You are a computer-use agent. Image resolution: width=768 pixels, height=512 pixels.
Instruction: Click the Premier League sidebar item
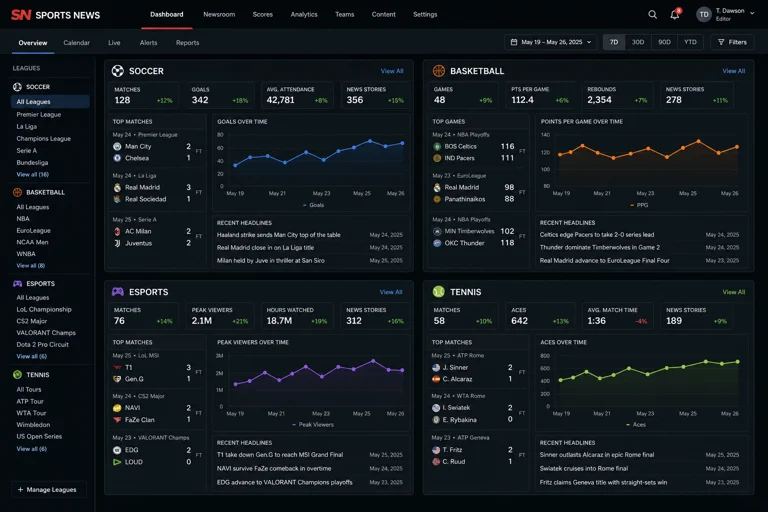click(x=39, y=115)
